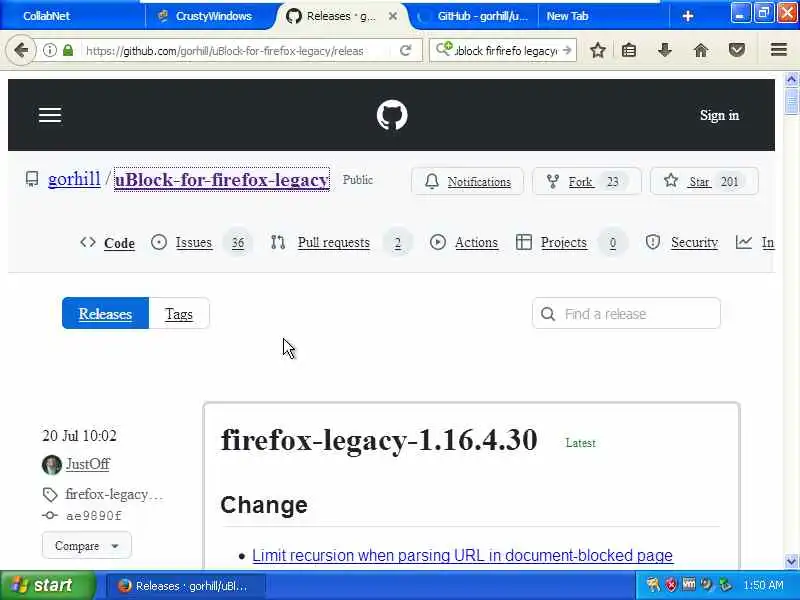Click the browser back arrow button

pyautogui.click(x=21, y=50)
